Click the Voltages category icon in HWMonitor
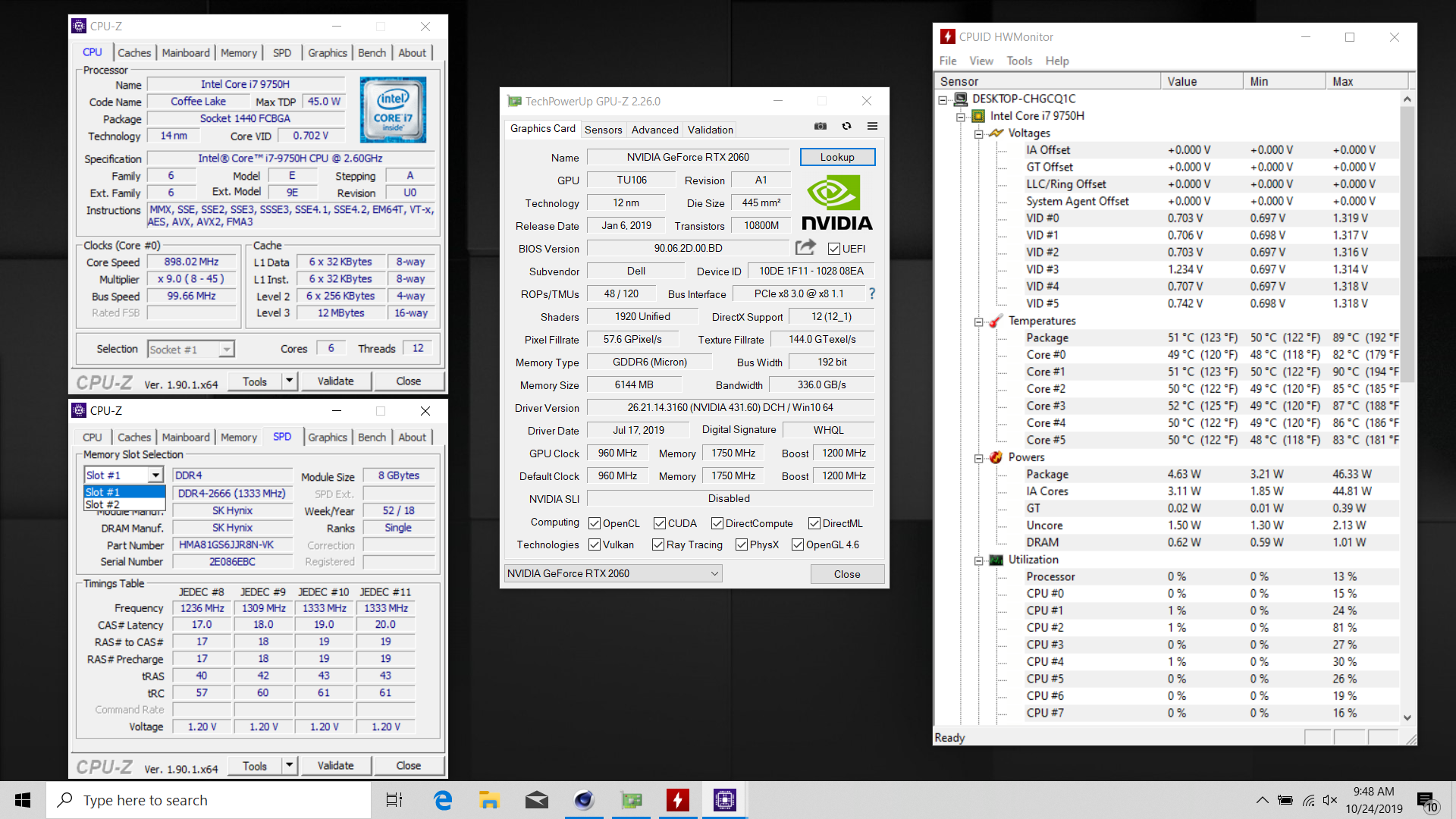Image resolution: width=1456 pixels, height=819 pixels. (x=996, y=133)
